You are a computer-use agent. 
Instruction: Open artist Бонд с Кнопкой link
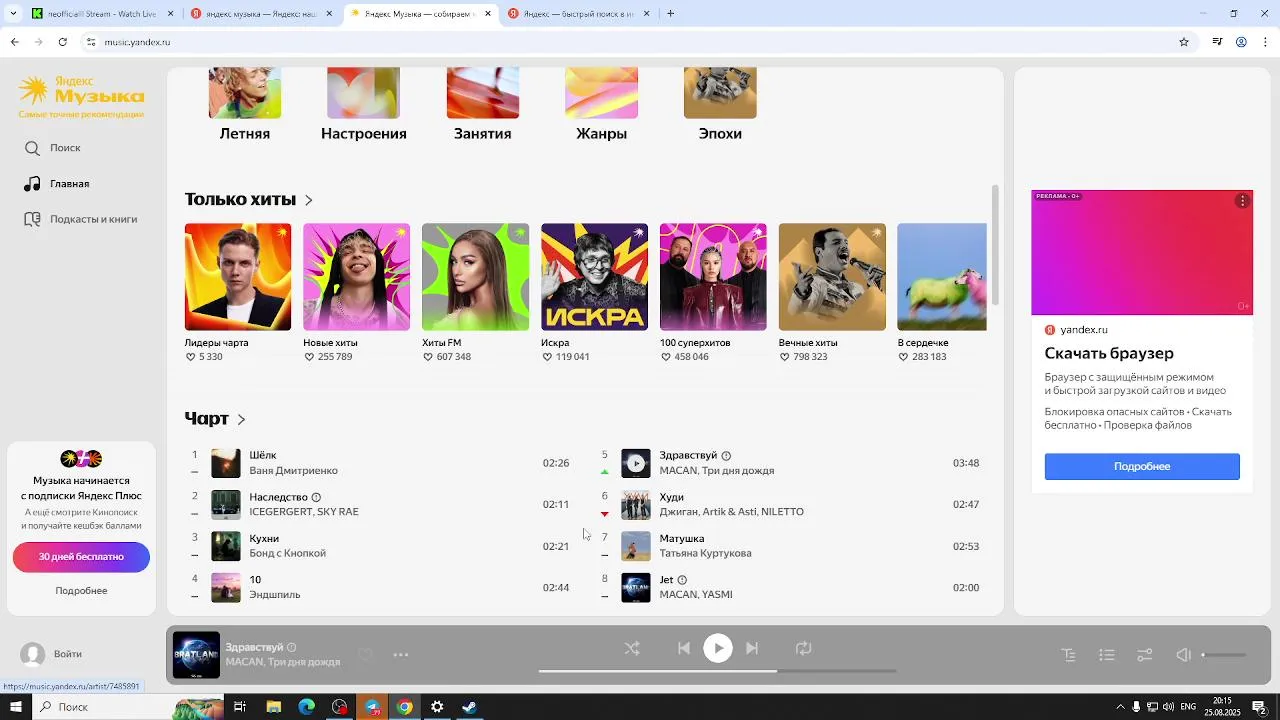287,553
